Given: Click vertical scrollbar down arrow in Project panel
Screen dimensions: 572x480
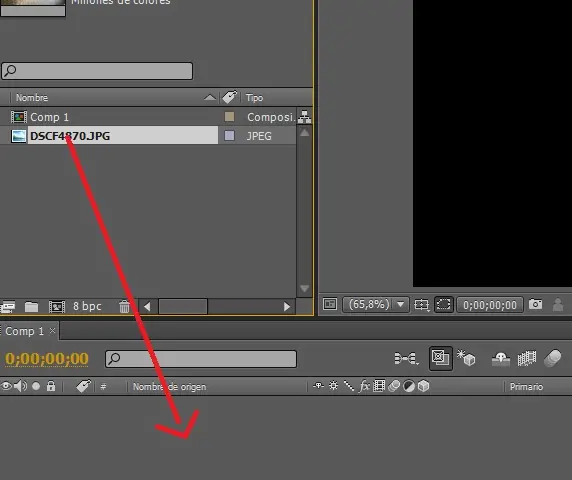Looking at the screenshot, I should coord(305,289).
